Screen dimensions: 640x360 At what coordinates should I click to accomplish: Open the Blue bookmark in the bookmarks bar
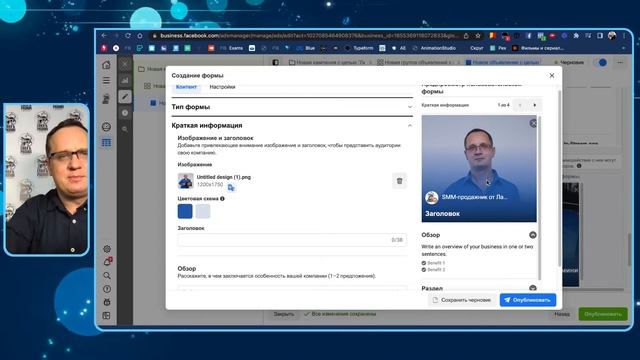[307, 48]
